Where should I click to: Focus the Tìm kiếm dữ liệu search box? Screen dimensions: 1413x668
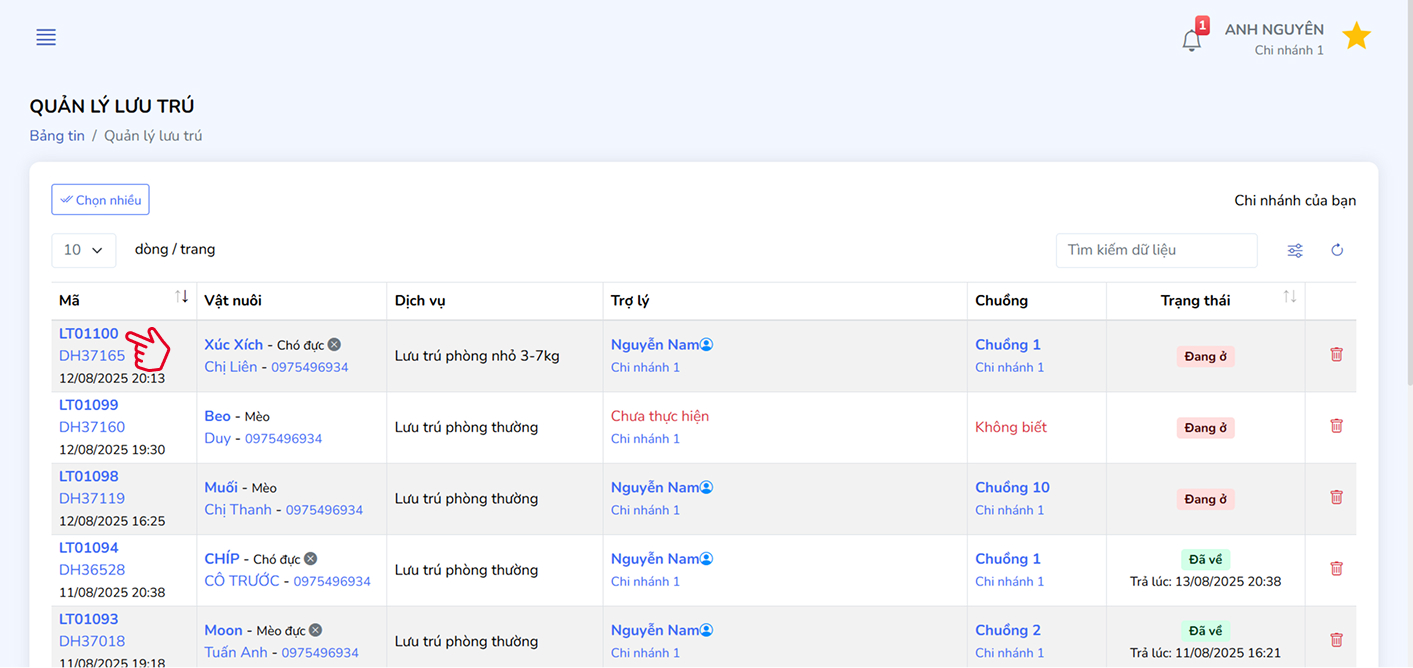pyautogui.click(x=1156, y=250)
